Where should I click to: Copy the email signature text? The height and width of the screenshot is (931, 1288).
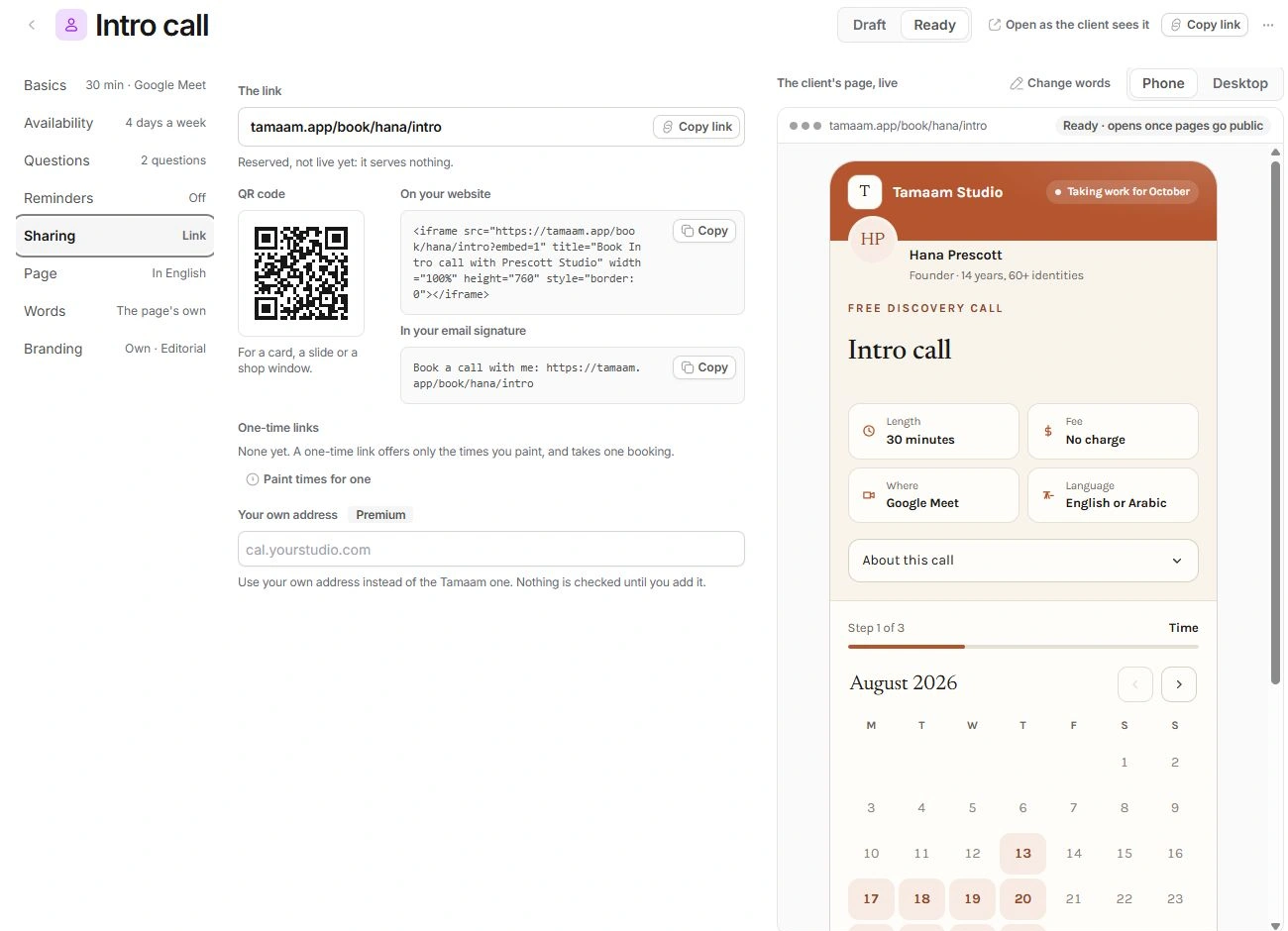(704, 367)
